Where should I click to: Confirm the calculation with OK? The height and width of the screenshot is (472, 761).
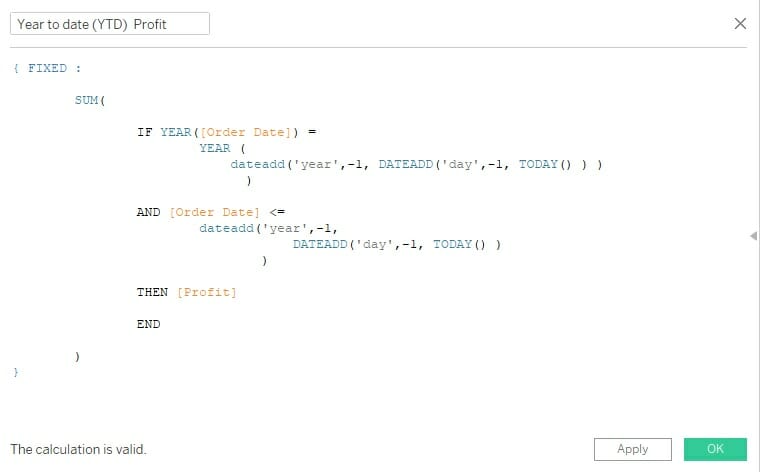[x=715, y=449]
